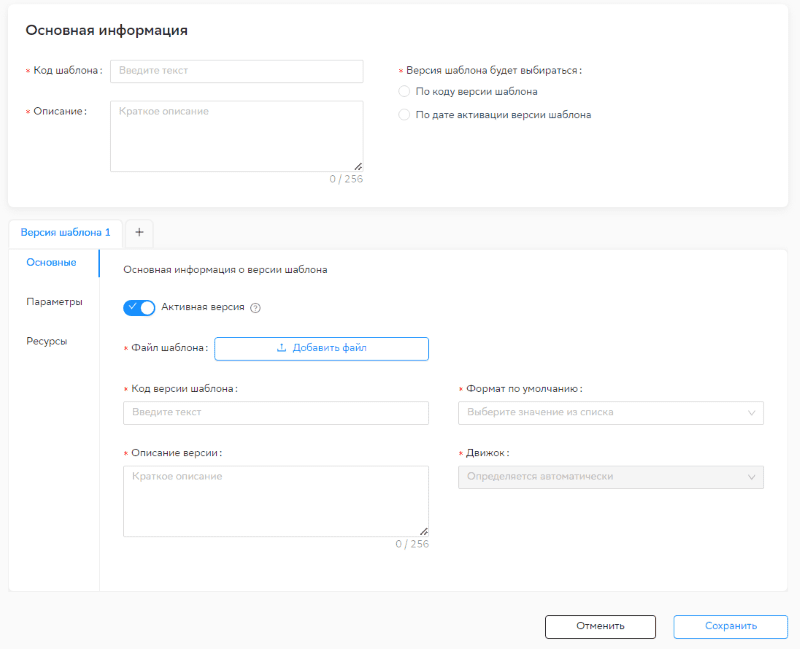This screenshot has width=800, height=649.
Task: Click resize handle of Описание версии textarea
Action: (423, 531)
